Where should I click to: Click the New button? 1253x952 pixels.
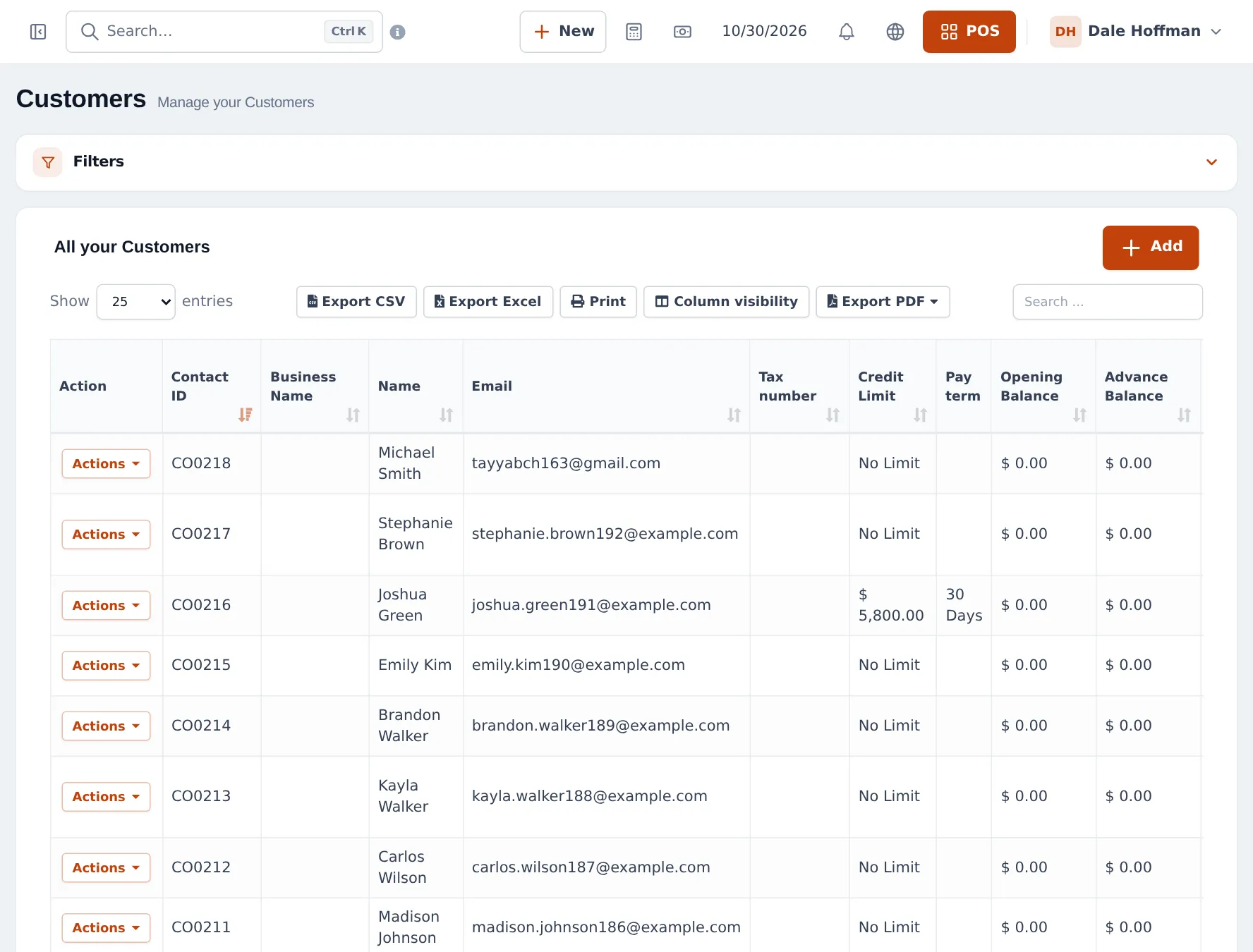pos(563,32)
